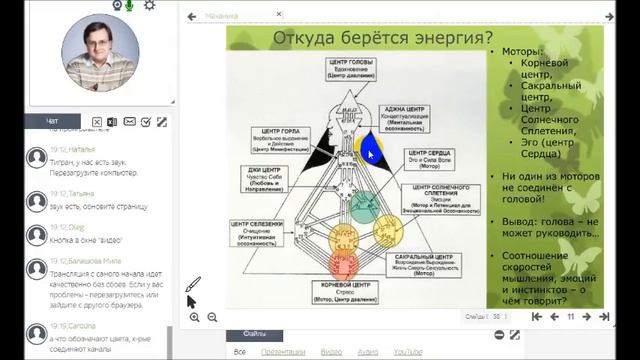The image size is (640, 360).
Task: Click the ЦЕНТР СОЛНЕЧНОГО СПЛЕТЕНИЯ label box
Action: pyautogui.click(x=441, y=200)
